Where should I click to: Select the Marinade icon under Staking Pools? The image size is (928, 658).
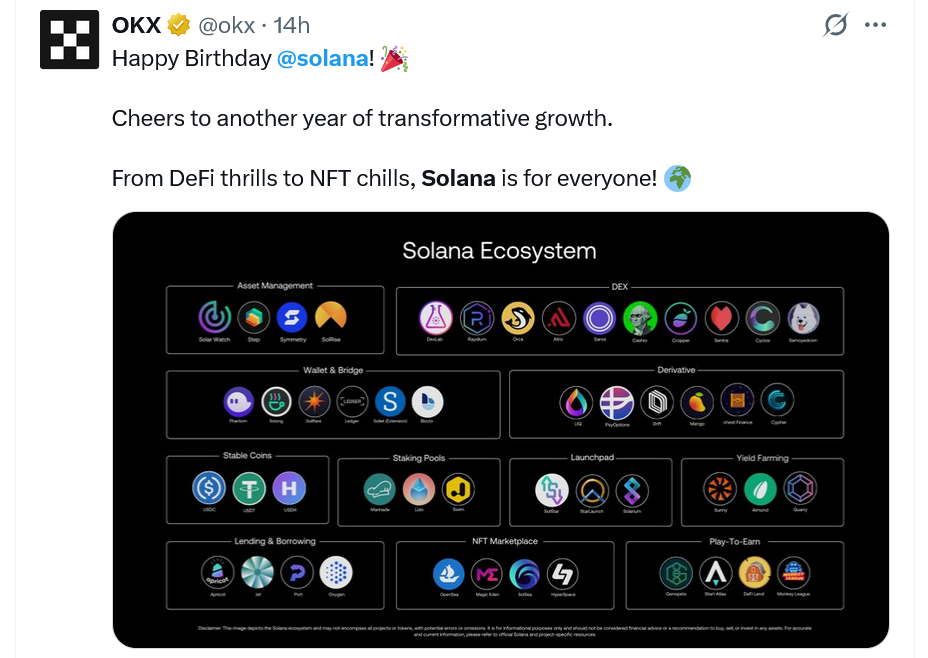pyautogui.click(x=380, y=487)
